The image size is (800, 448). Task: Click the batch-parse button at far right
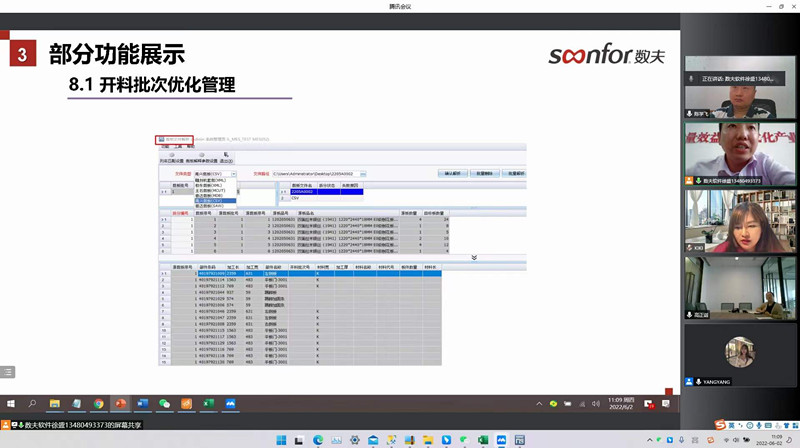click(x=518, y=173)
